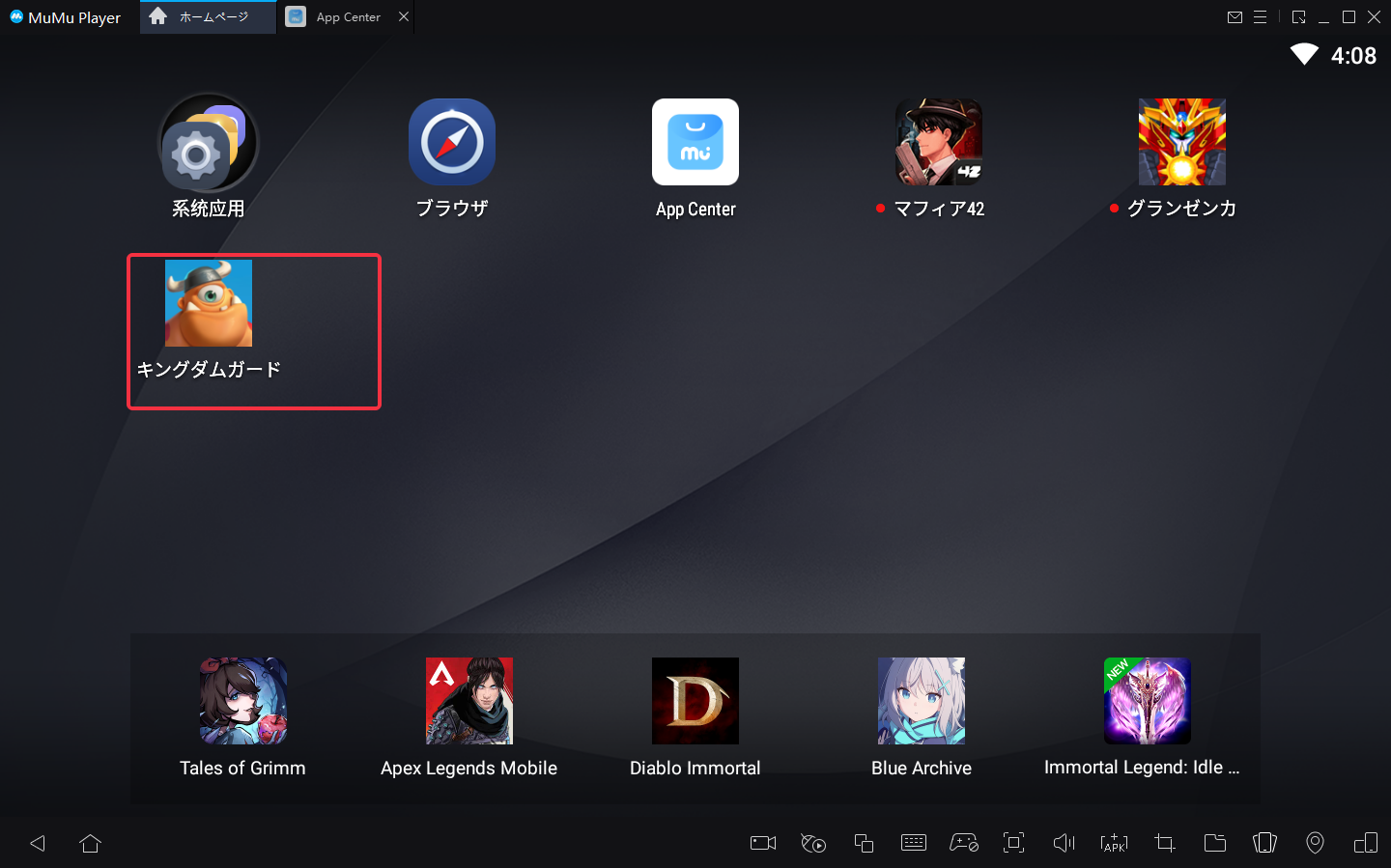The width and height of the screenshot is (1391, 868).
Task: Install an APK file
Action: coord(1115,843)
